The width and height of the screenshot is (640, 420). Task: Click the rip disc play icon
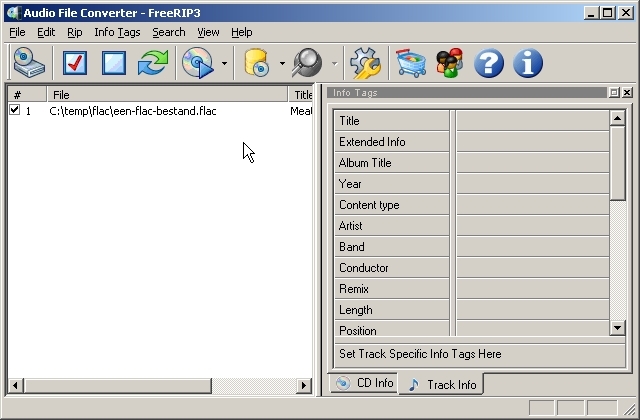(x=198, y=63)
